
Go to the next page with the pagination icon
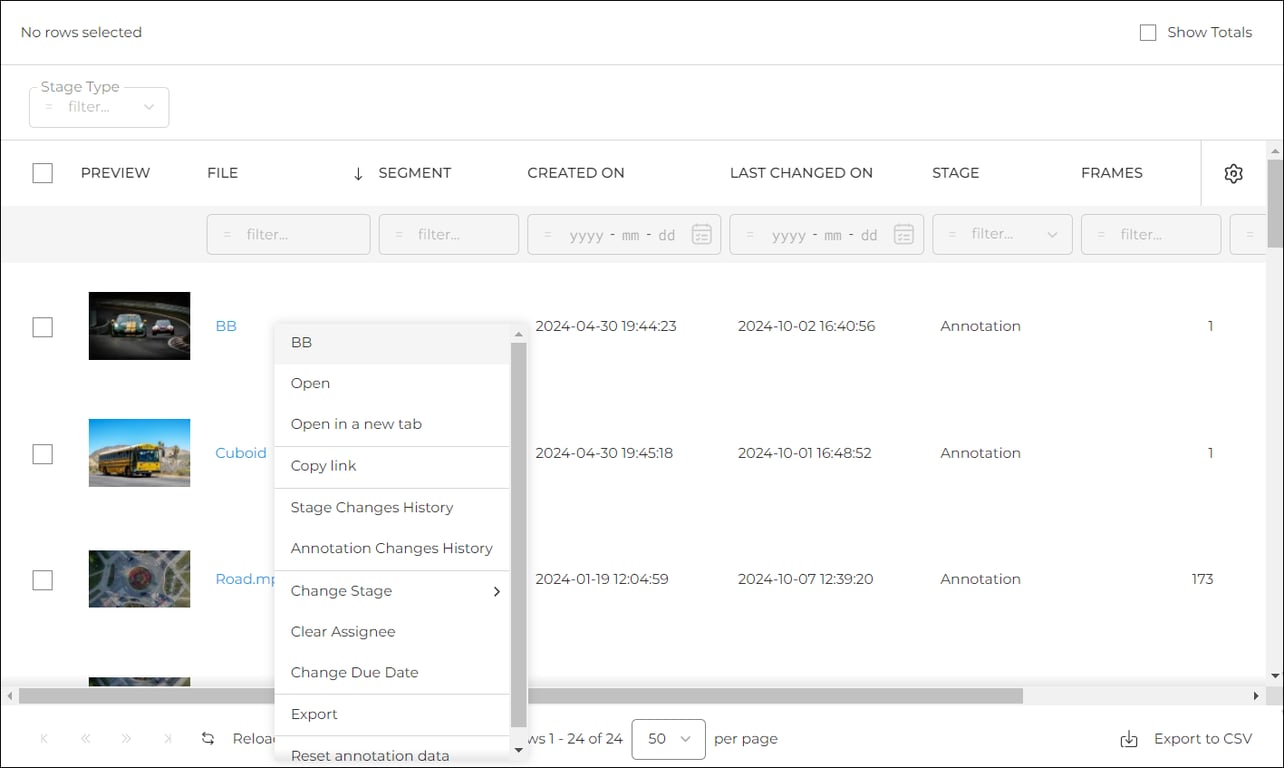point(126,738)
